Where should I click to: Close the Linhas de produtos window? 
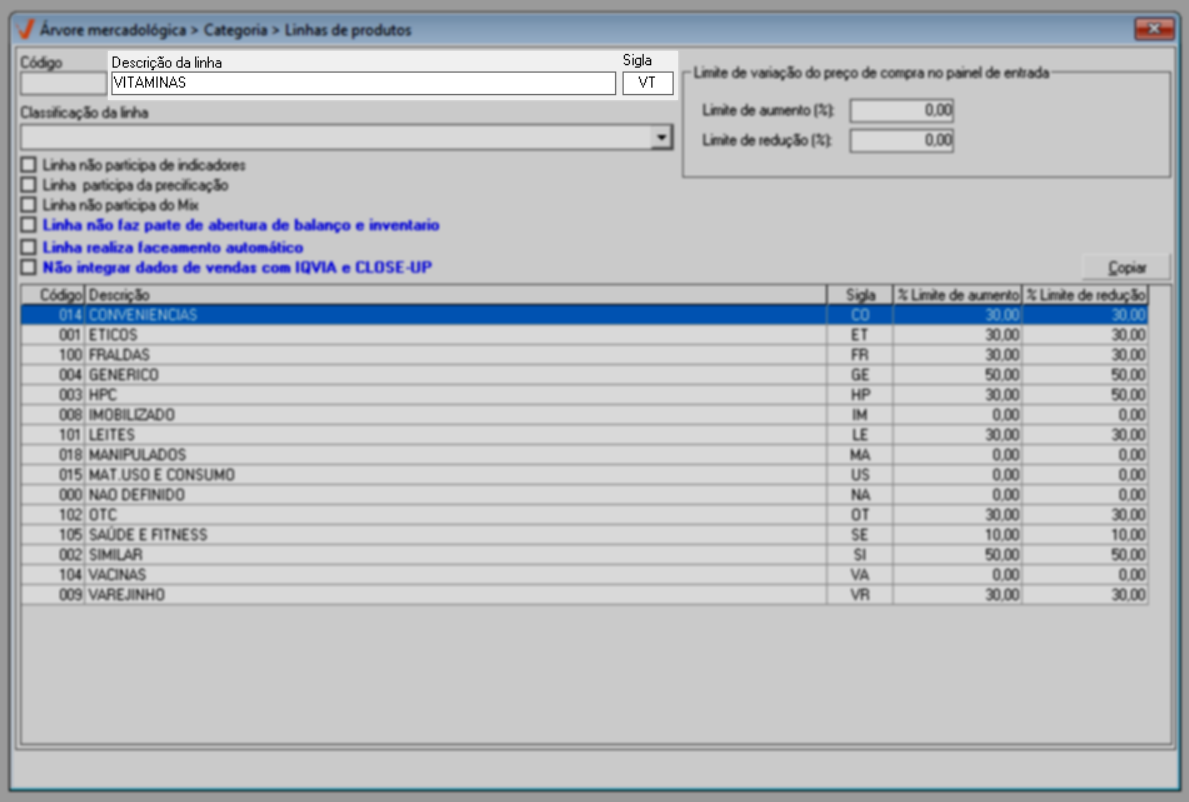1153,29
